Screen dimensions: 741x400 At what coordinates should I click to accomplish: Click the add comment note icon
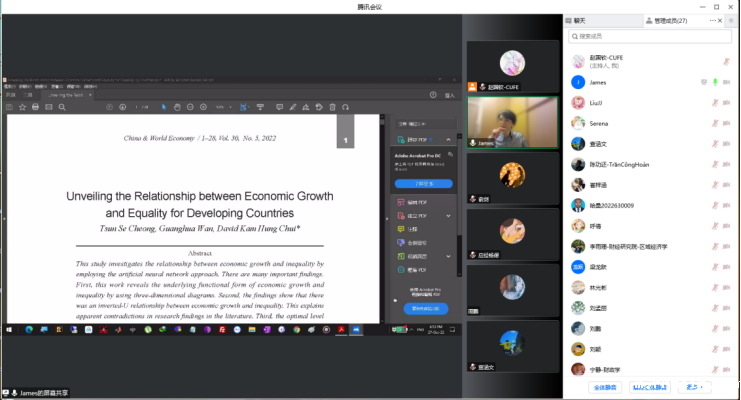279,107
